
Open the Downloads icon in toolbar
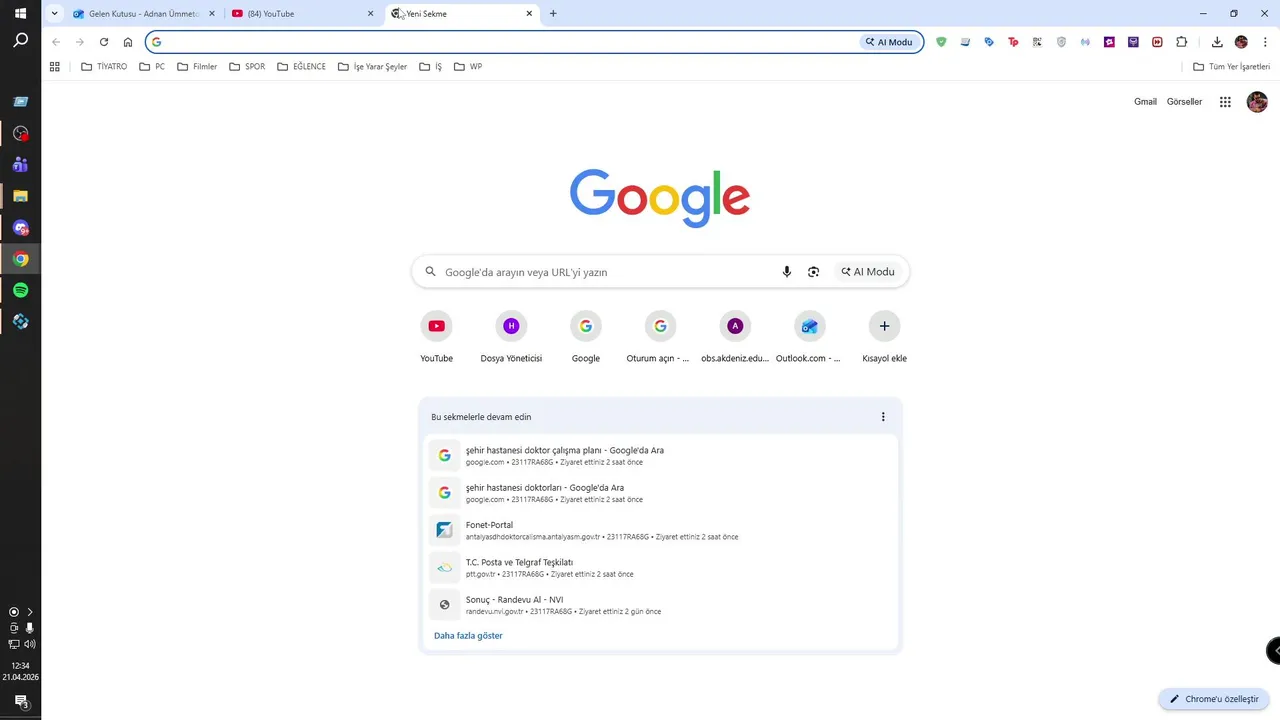(x=1217, y=42)
